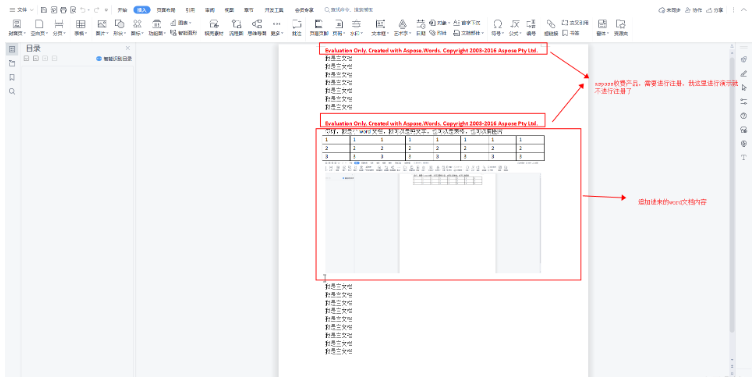754x377 pixels.
Task: Switch to the 开始 Home tab
Action: pos(123,10)
